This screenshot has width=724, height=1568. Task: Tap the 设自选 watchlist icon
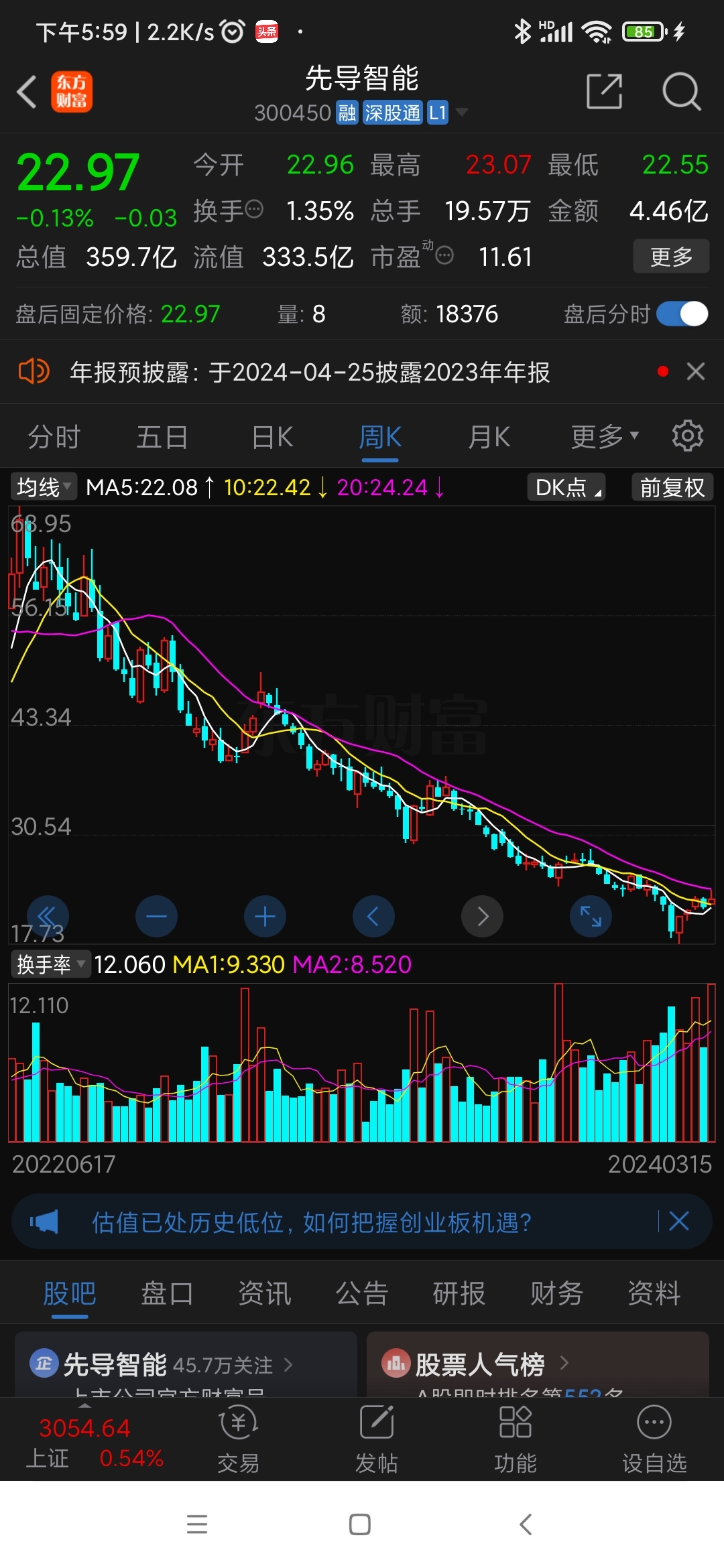[x=654, y=1421]
